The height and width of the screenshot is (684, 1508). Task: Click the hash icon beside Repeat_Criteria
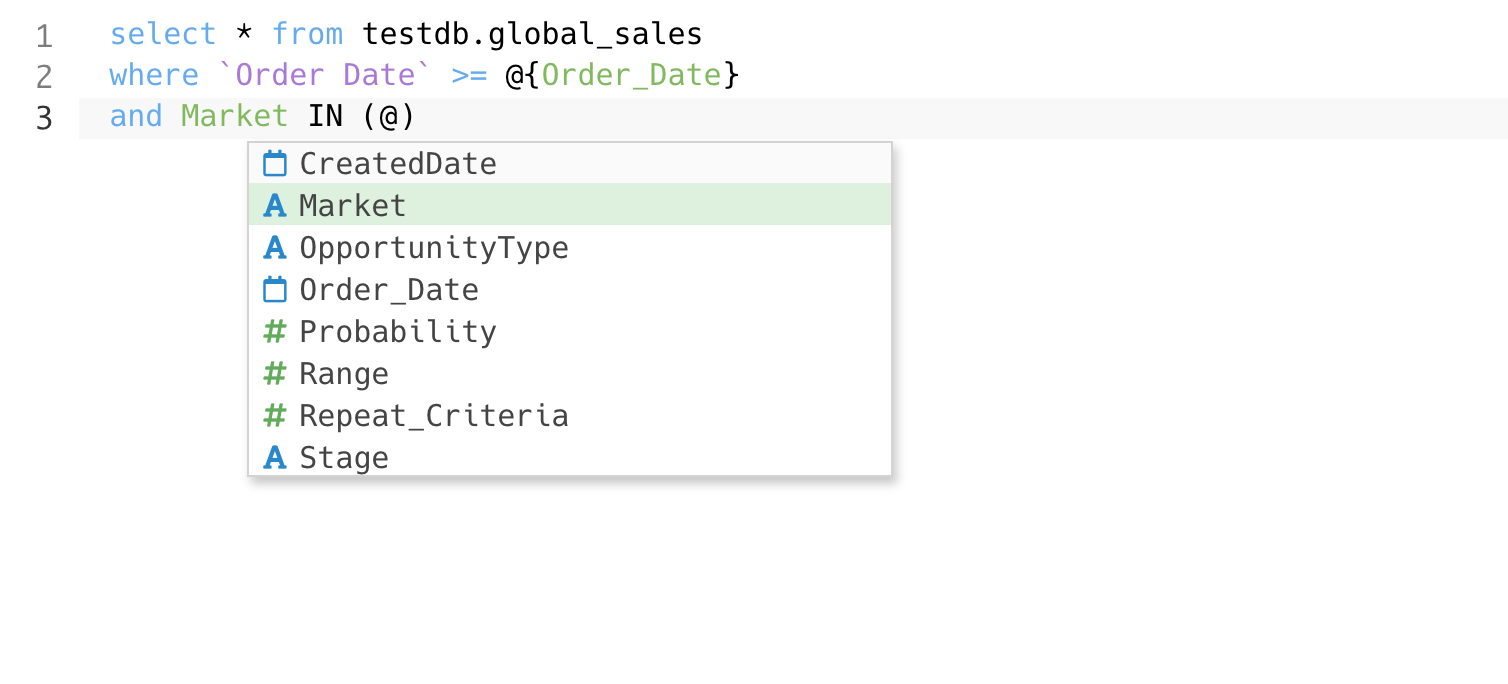point(274,416)
